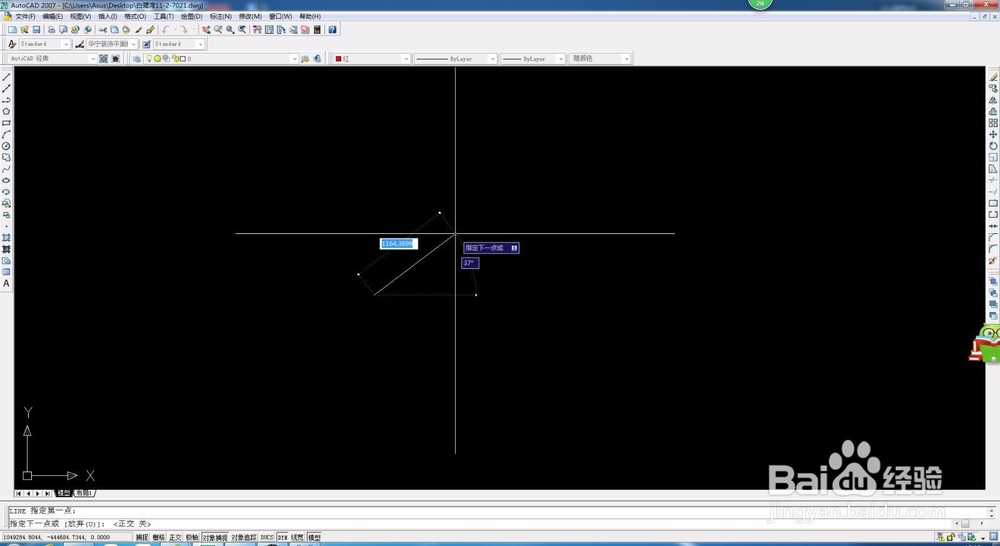
Task: Select the Rectangle draw tool
Action: coord(6,122)
